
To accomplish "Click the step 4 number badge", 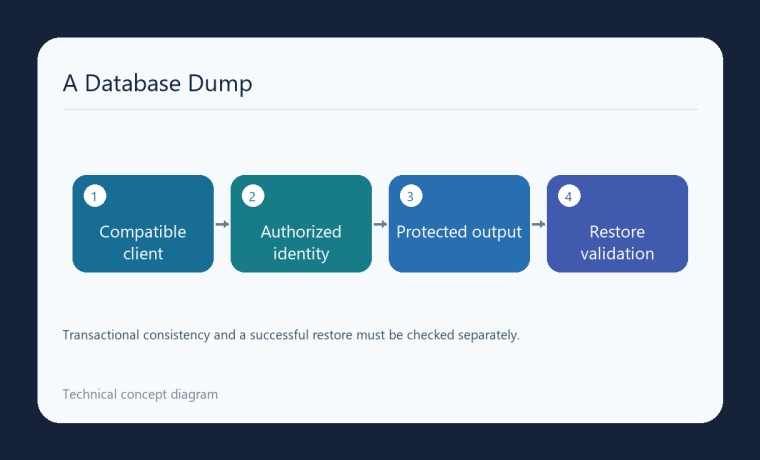I will point(569,196).
